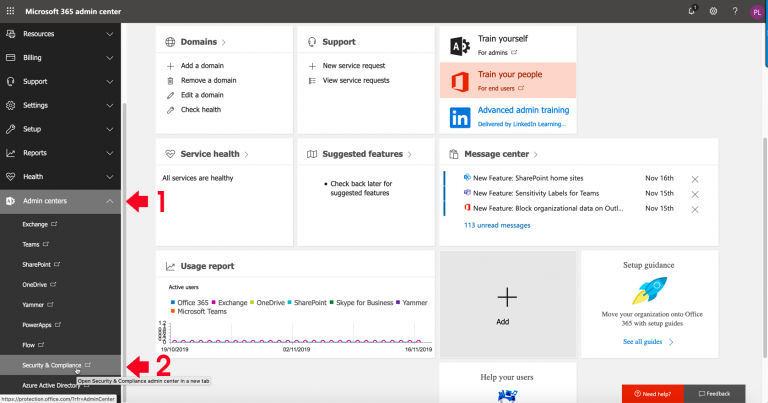
Task: Click the Check health link
Action: [201, 110]
